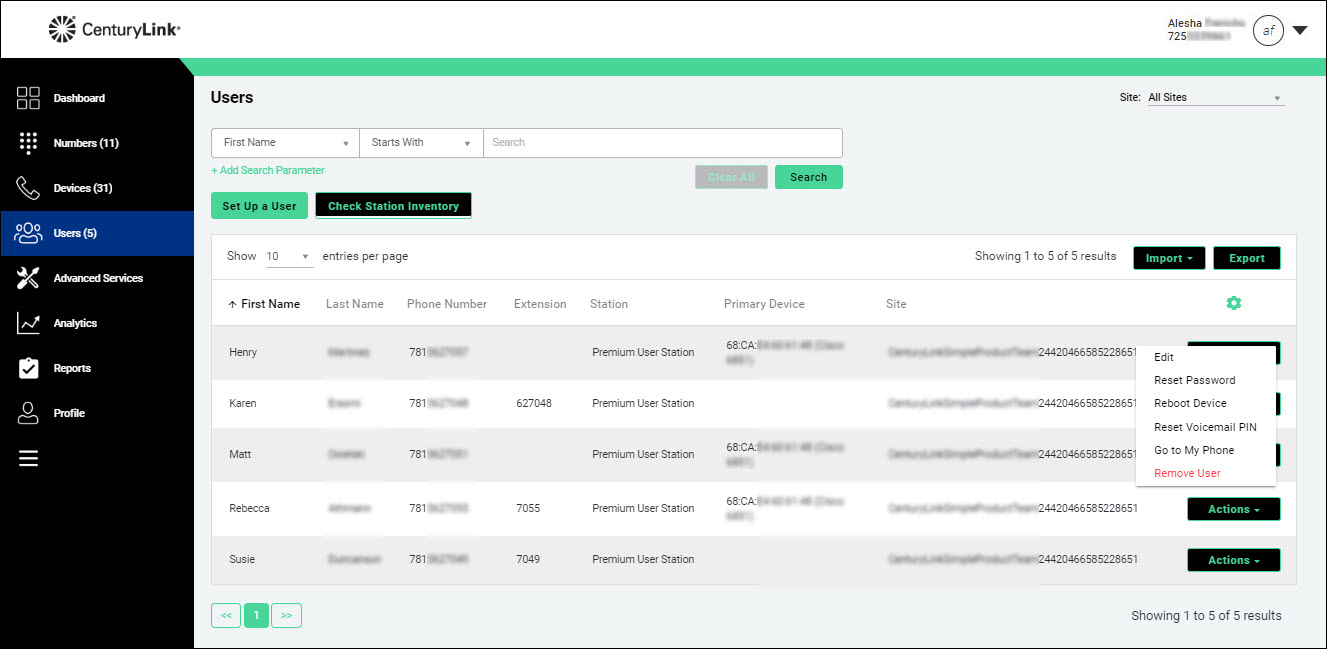Click the Devices phone handset icon

coord(28,188)
